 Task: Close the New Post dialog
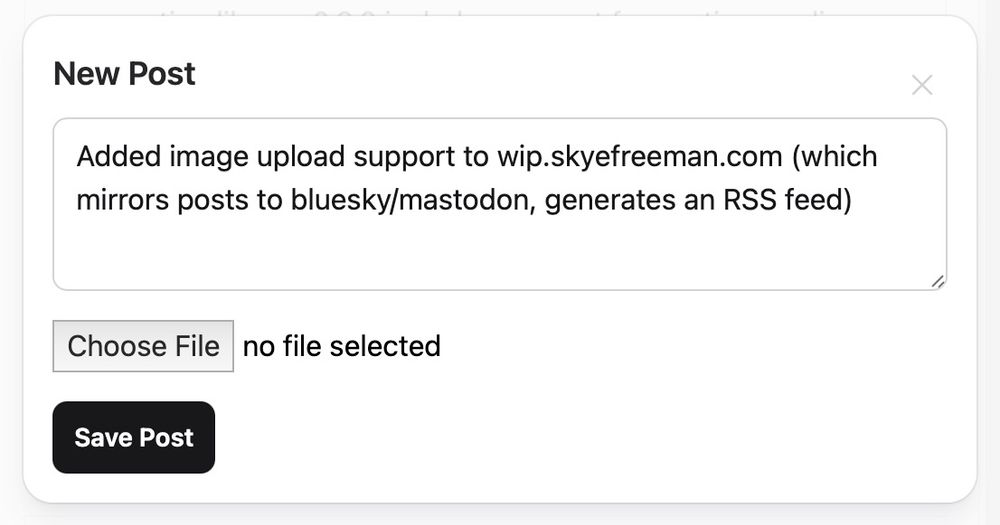(922, 86)
